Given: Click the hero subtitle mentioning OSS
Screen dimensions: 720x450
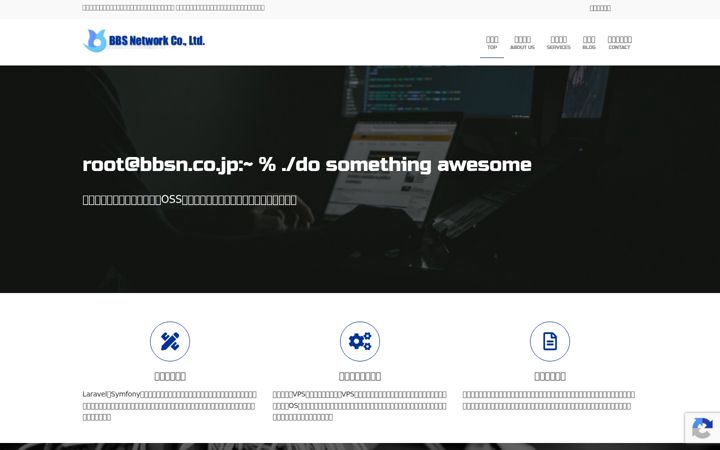Looking at the screenshot, I should pyautogui.click(x=190, y=200).
